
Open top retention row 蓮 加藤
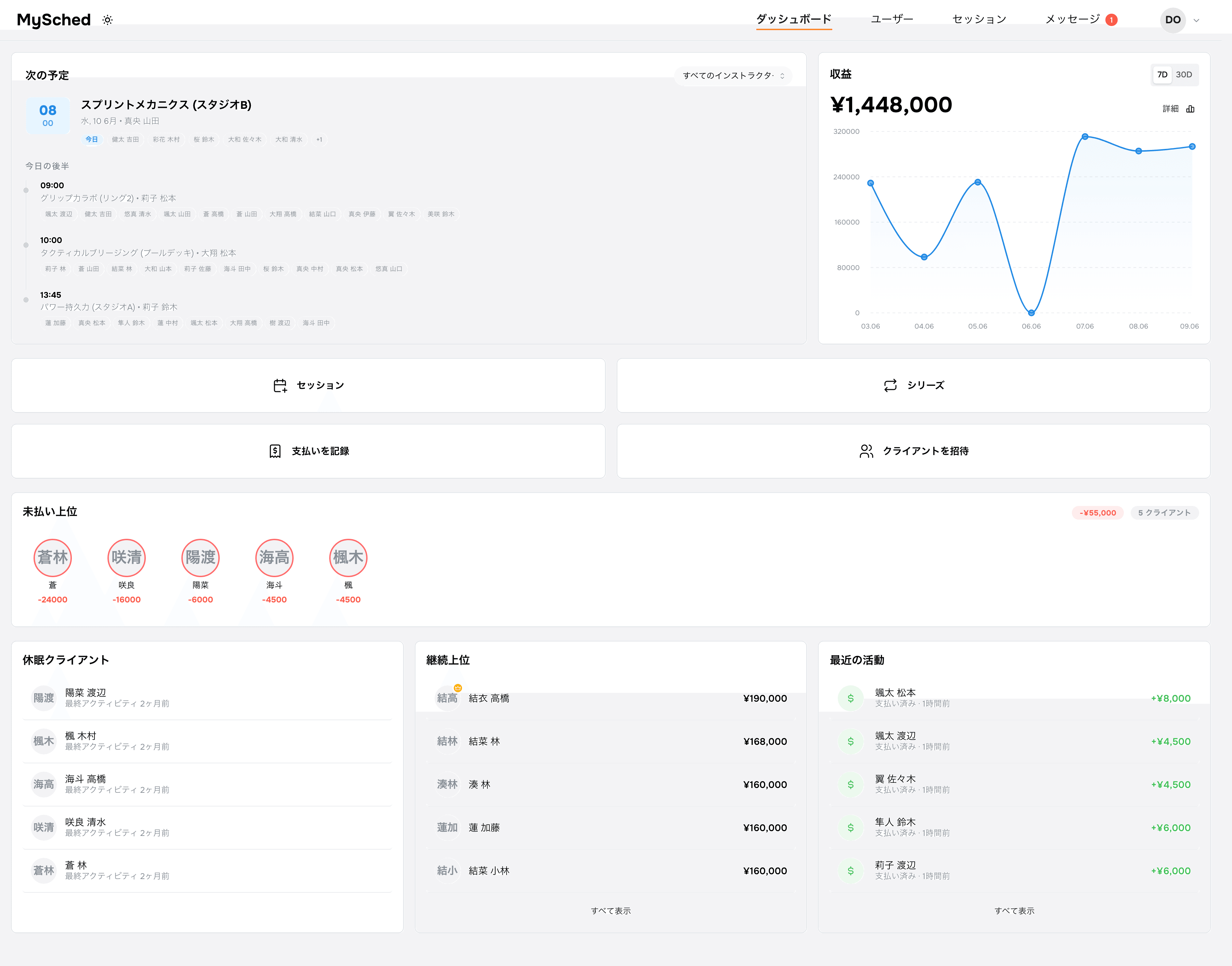coord(611,827)
